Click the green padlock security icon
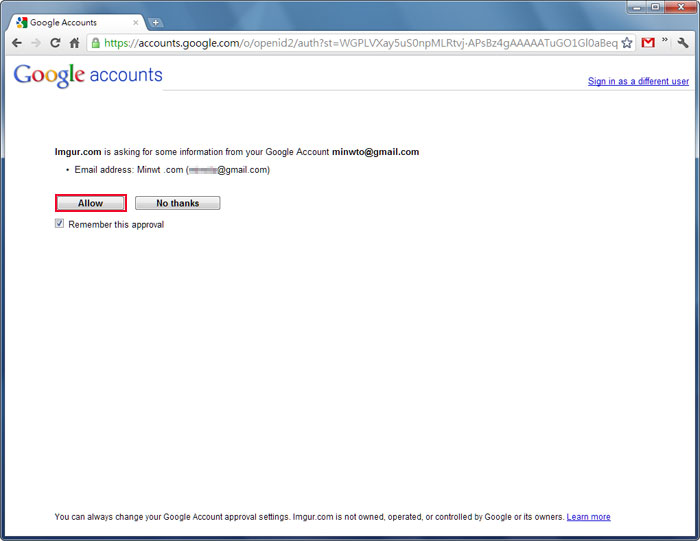 pos(96,43)
